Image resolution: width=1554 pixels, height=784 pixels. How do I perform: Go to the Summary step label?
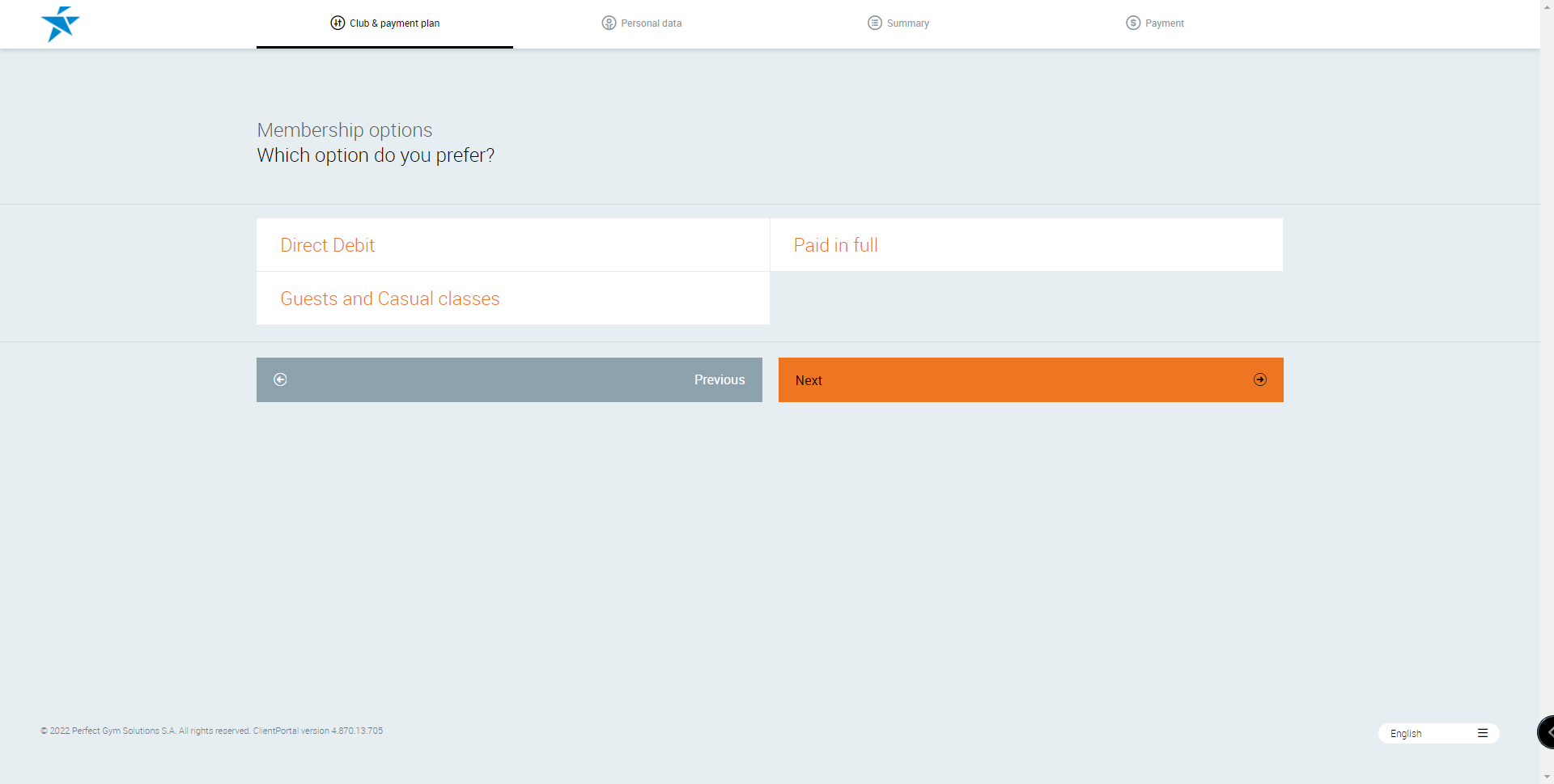click(907, 23)
